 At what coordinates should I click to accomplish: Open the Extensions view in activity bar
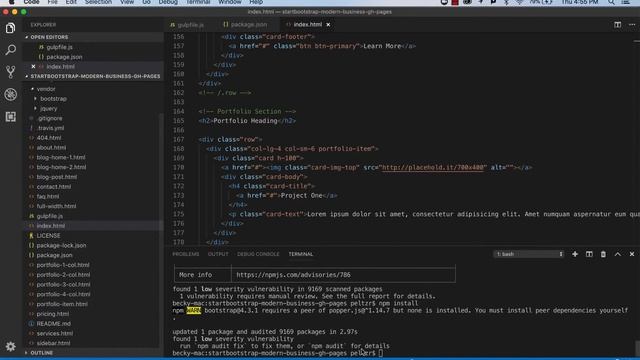pos(11,117)
